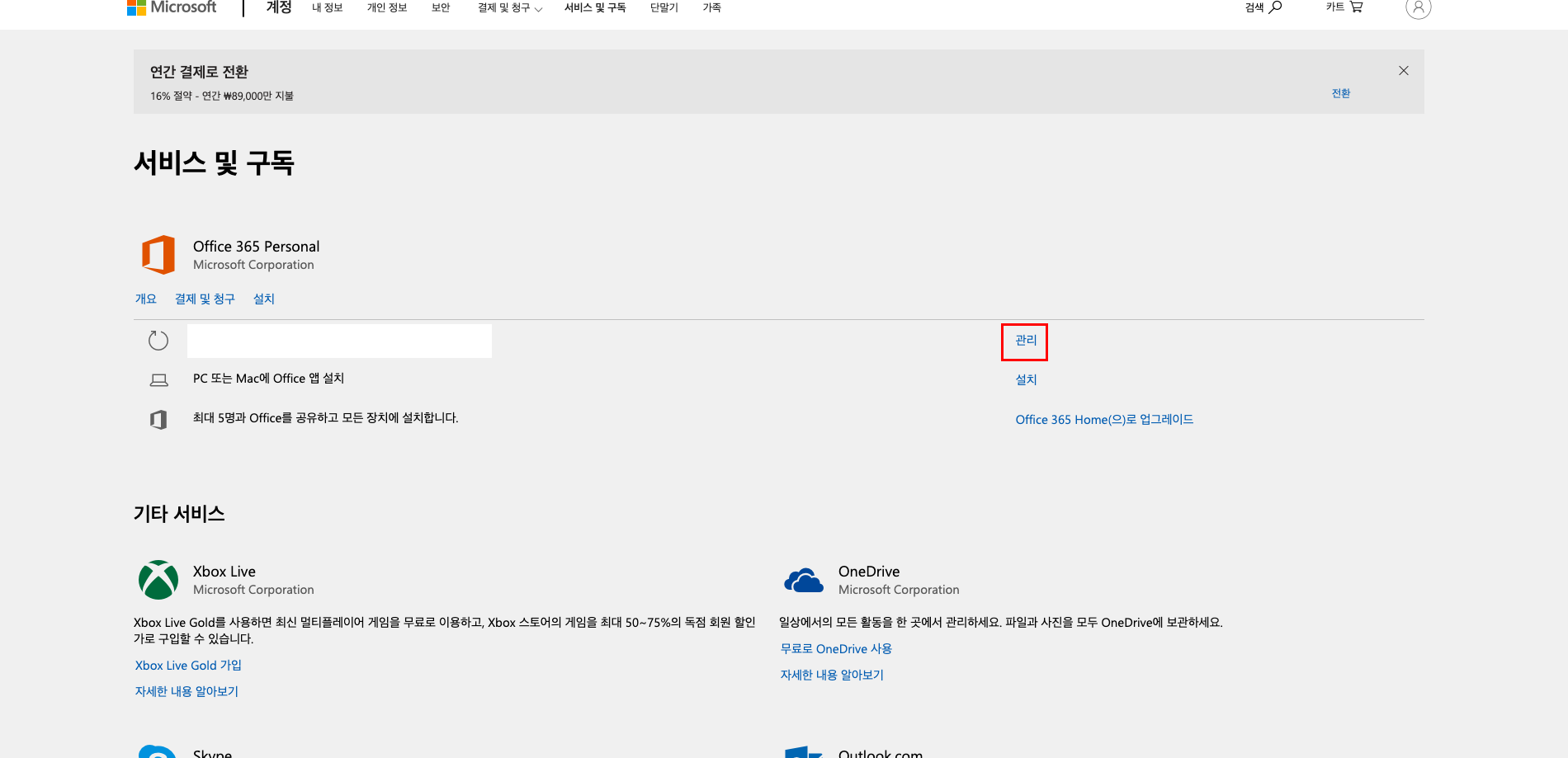
Task: Click the Office sharing icon
Action: (158, 419)
